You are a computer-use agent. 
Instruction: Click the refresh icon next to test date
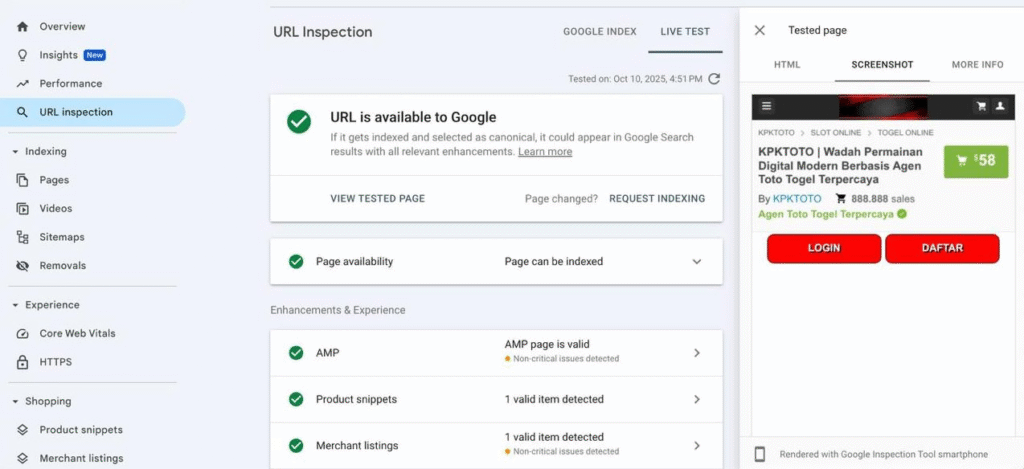pos(714,79)
